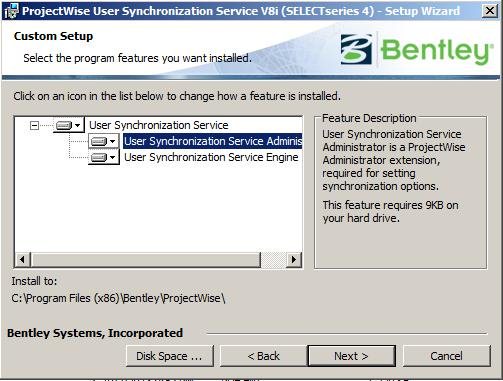Collapse the User Synchronization Service tree node

[x=34, y=125]
